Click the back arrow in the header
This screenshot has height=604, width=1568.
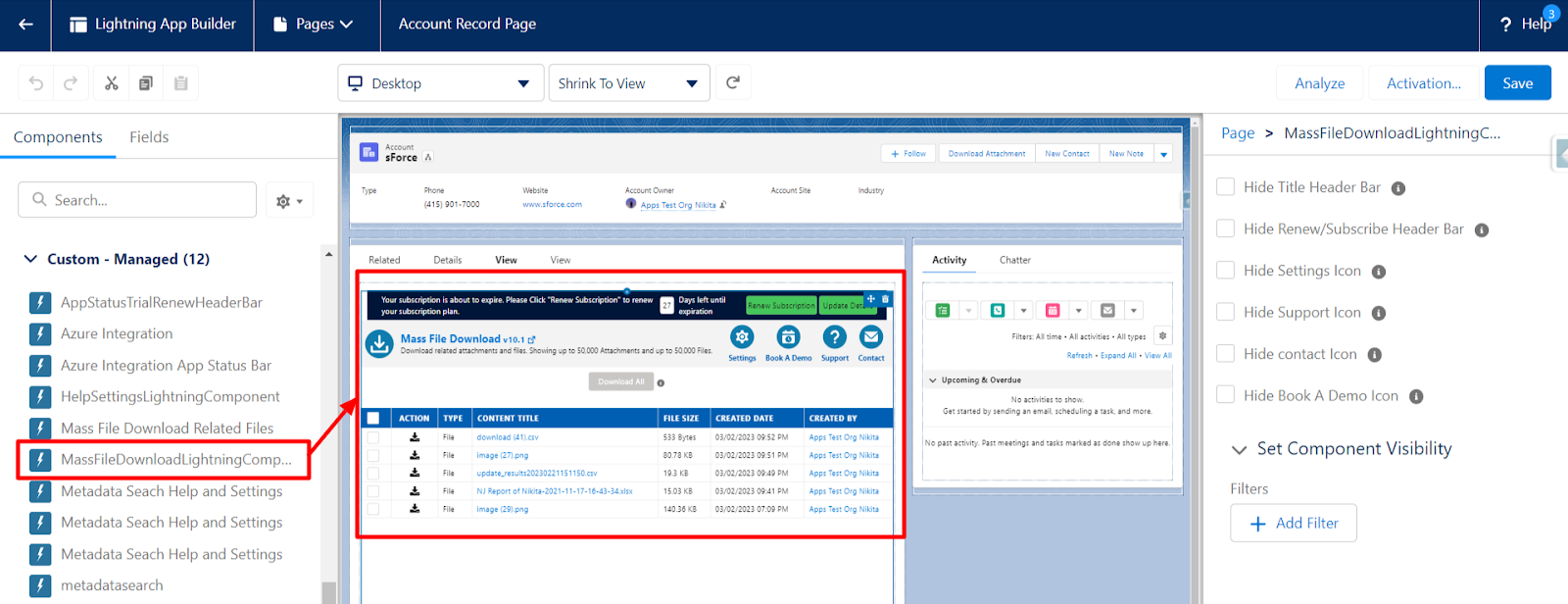pos(25,25)
